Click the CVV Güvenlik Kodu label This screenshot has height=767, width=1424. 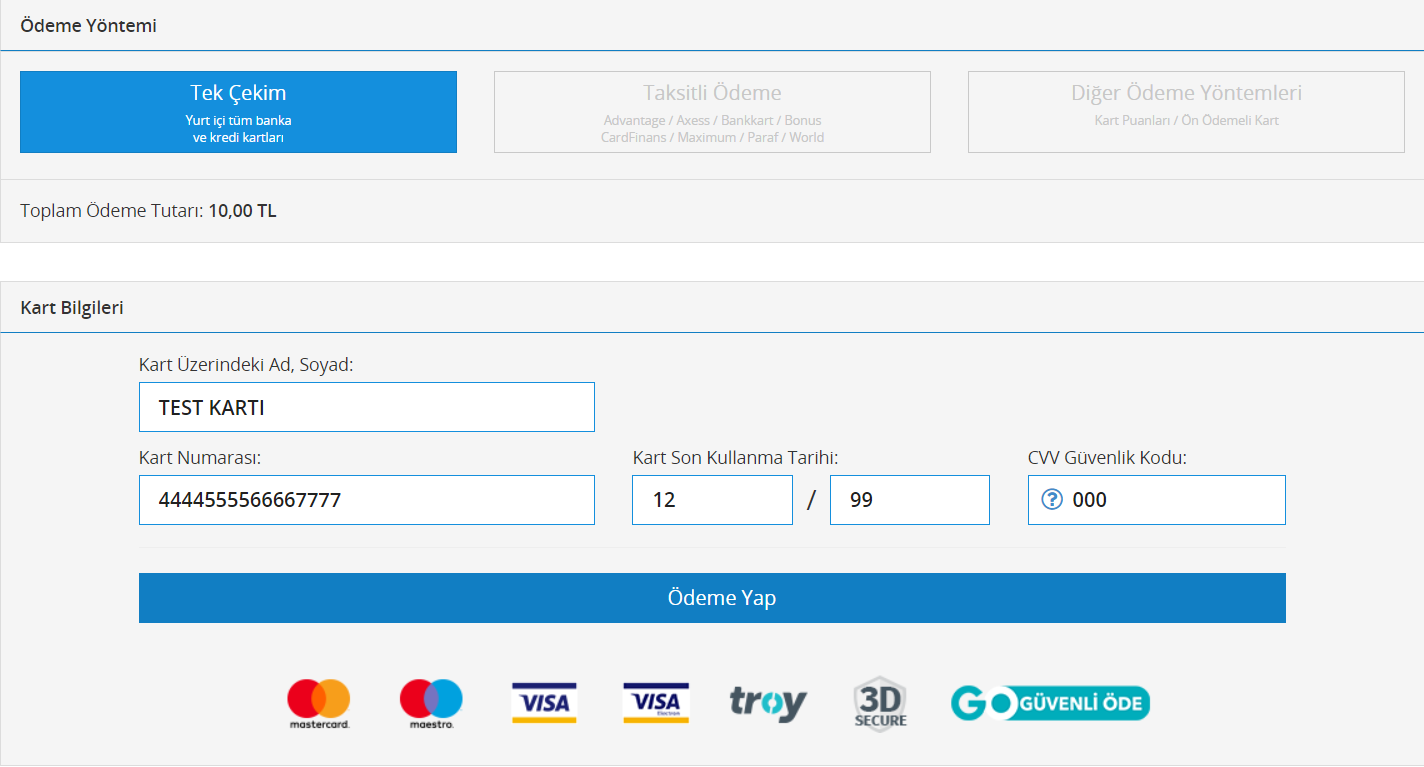pyautogui.click(x=1107, y=458)
